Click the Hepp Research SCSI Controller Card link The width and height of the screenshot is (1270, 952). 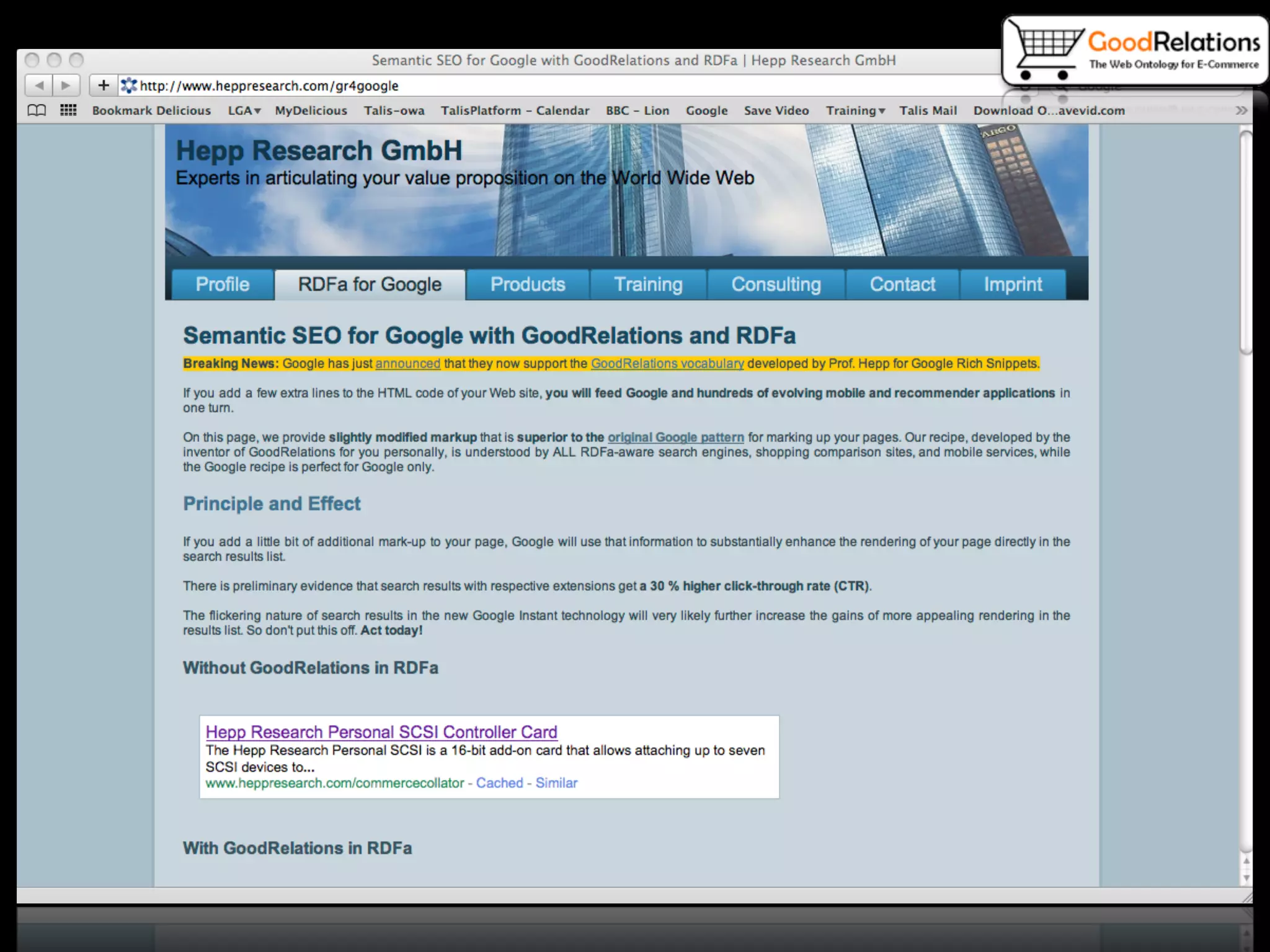coord(381,732)
